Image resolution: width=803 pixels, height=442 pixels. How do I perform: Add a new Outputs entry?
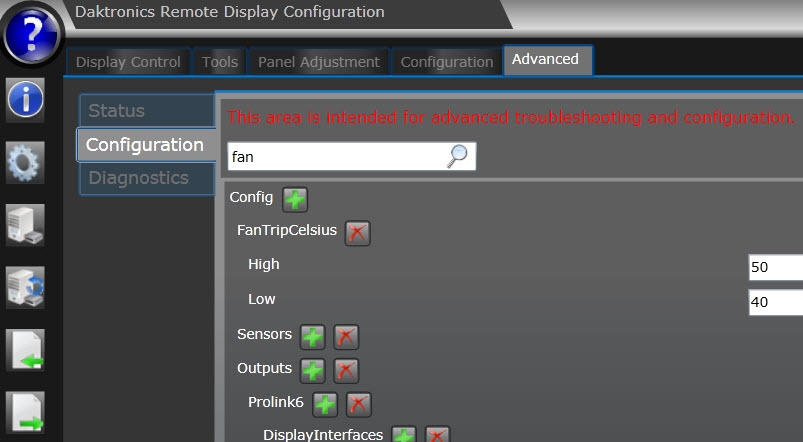coord(313,370)
